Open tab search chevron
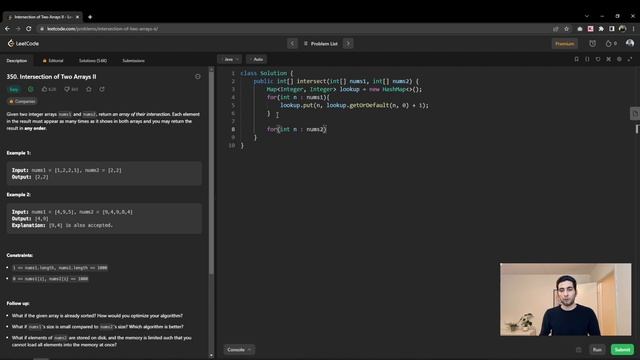Screen dimensions: 640x360 [587, 16]
